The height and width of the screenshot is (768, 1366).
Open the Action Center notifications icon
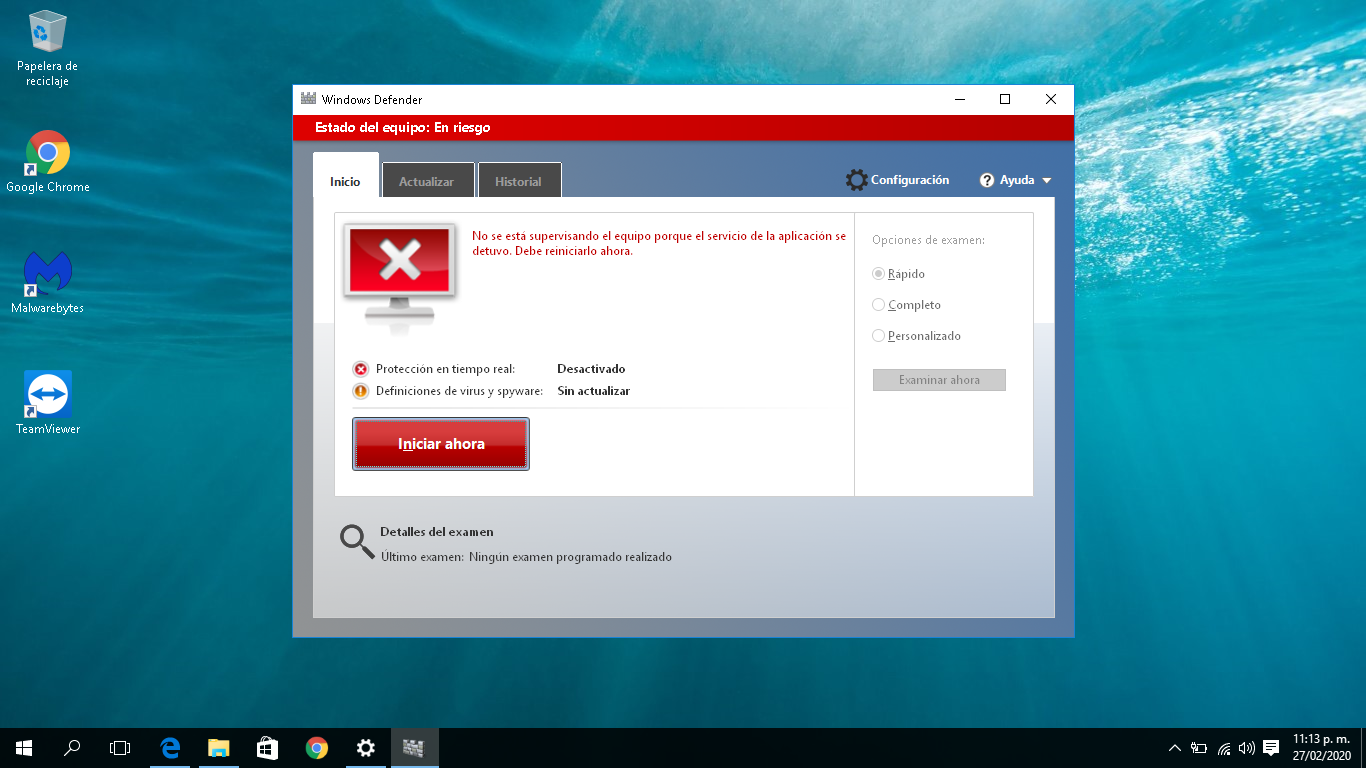click(x=1271, y=748)
